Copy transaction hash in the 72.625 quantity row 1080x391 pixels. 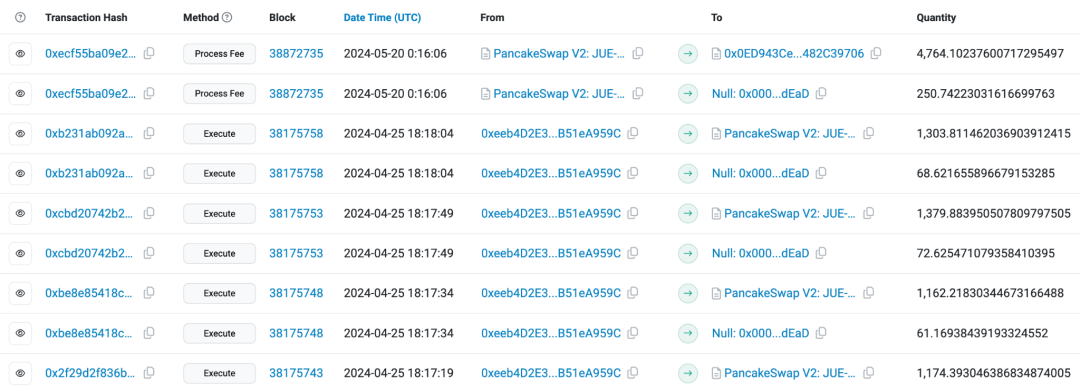(x=149, y=253)
